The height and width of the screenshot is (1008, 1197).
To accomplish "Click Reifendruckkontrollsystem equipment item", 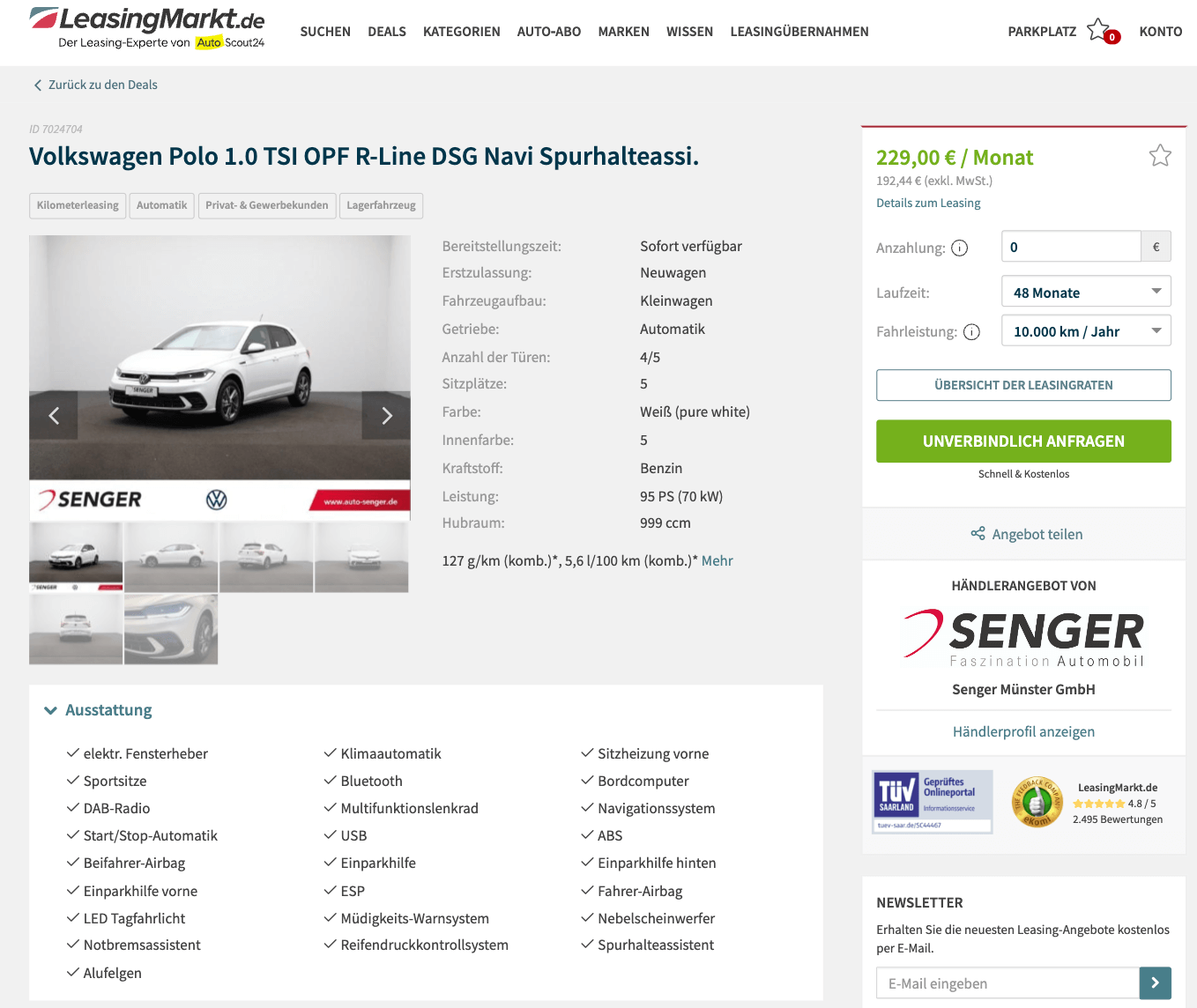I will click(x=424, y=945).
